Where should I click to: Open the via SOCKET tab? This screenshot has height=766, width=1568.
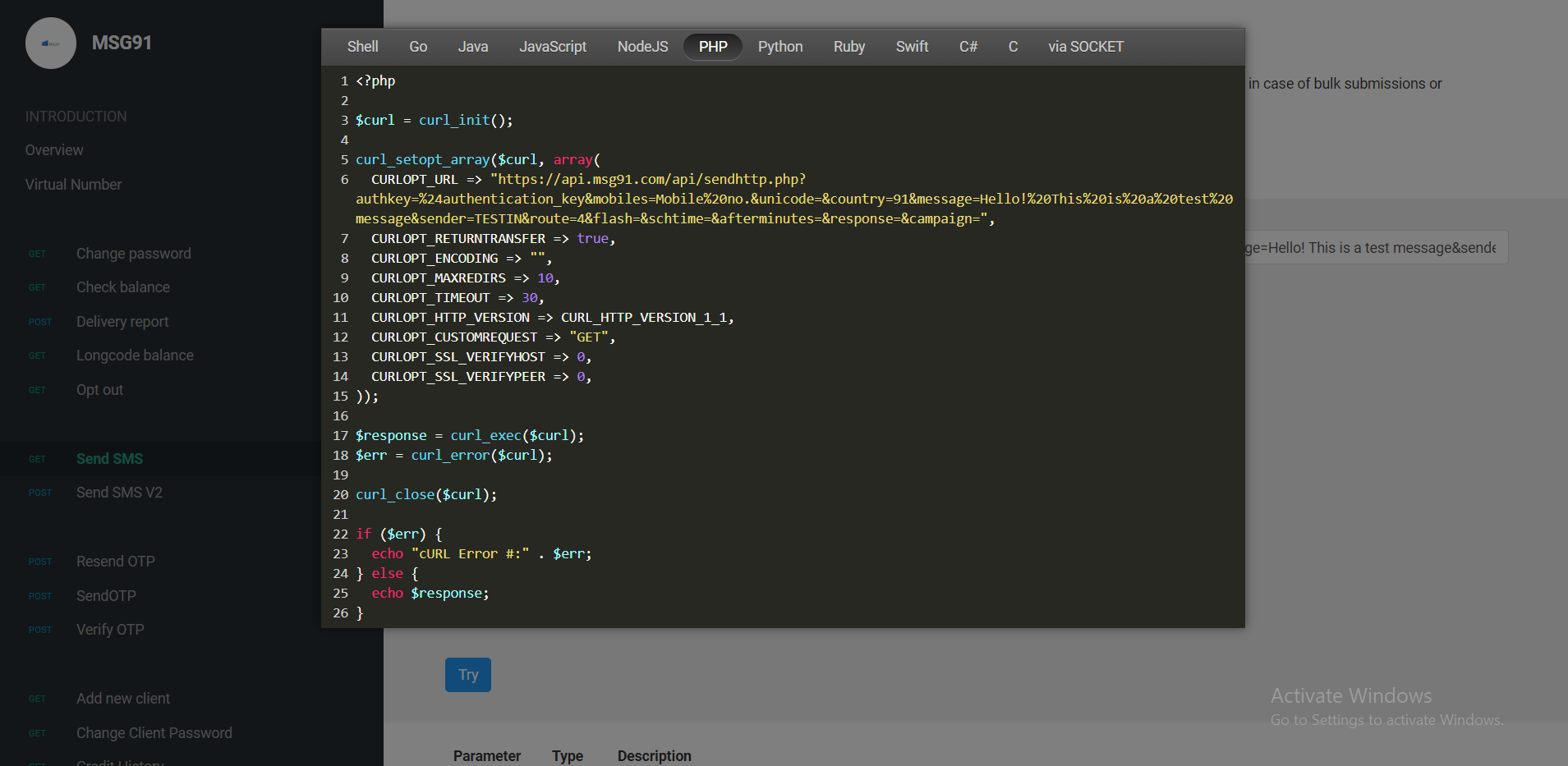point(1086,47)
